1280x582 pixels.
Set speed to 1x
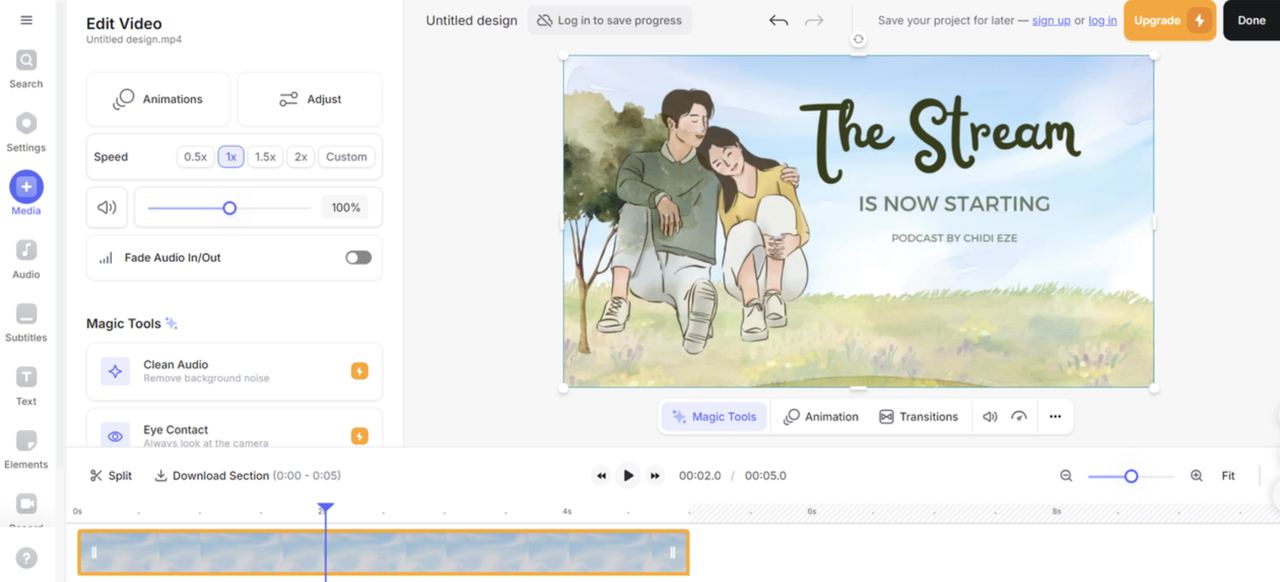tap(231, 157)
